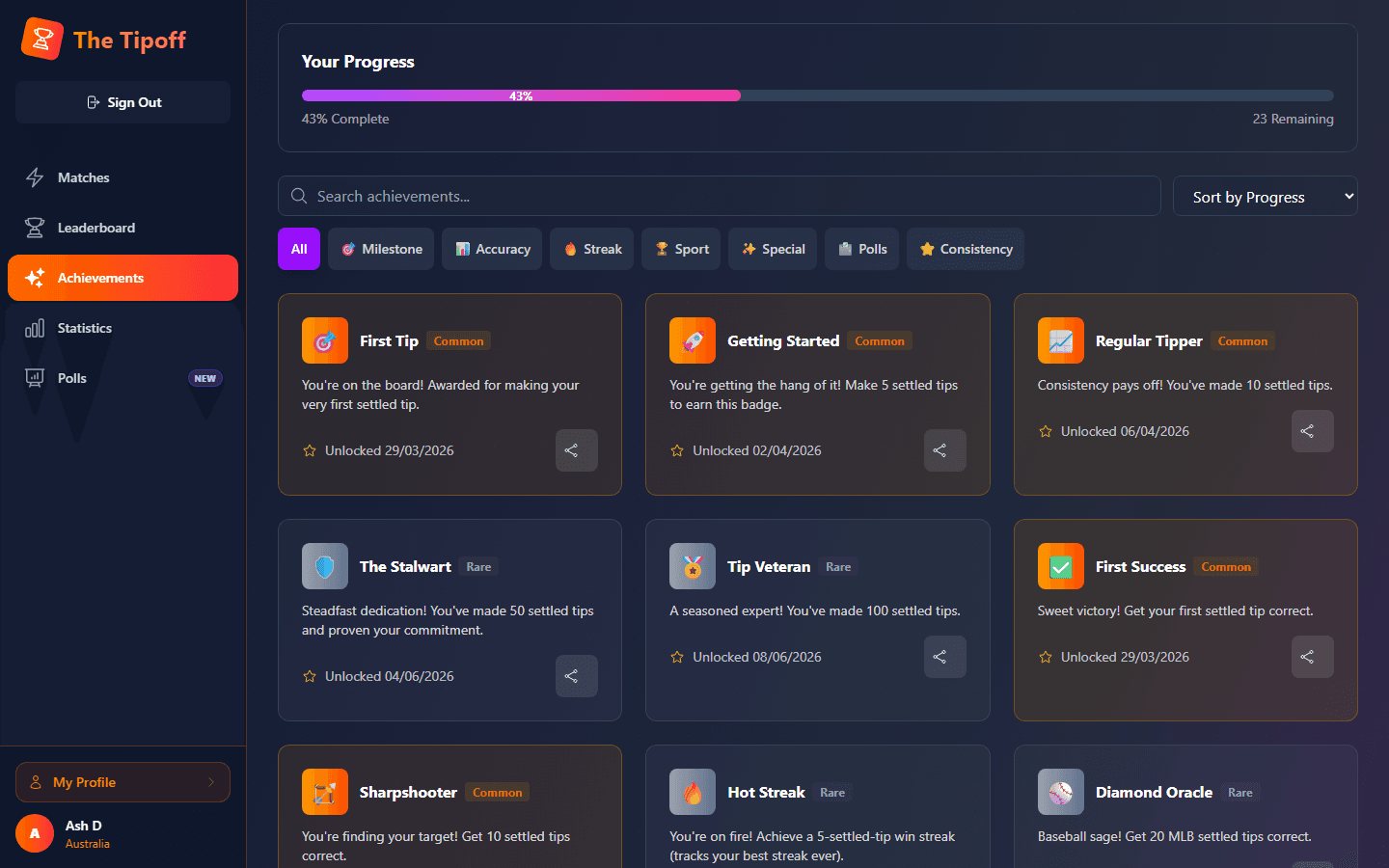Share the Regular Tipper achievement

click(1313, 431)
